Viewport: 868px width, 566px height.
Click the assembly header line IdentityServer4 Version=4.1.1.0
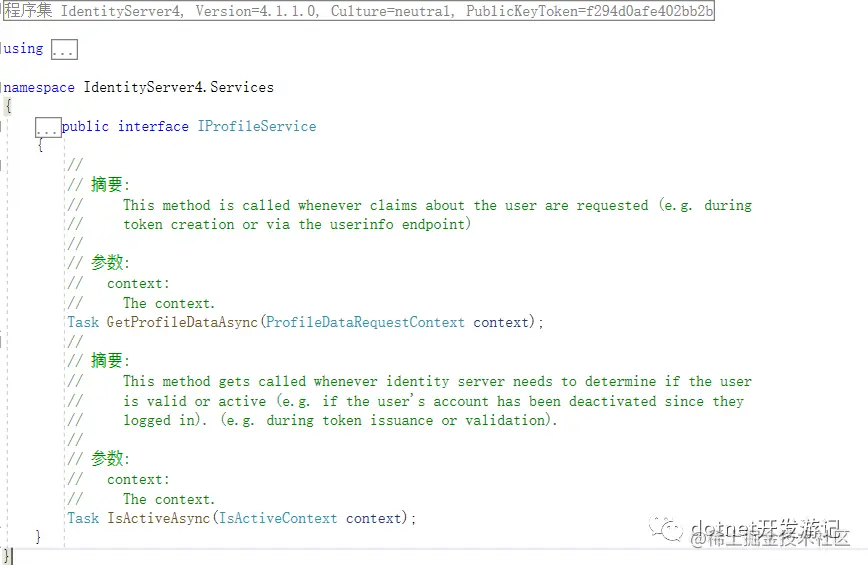point(359,11)
